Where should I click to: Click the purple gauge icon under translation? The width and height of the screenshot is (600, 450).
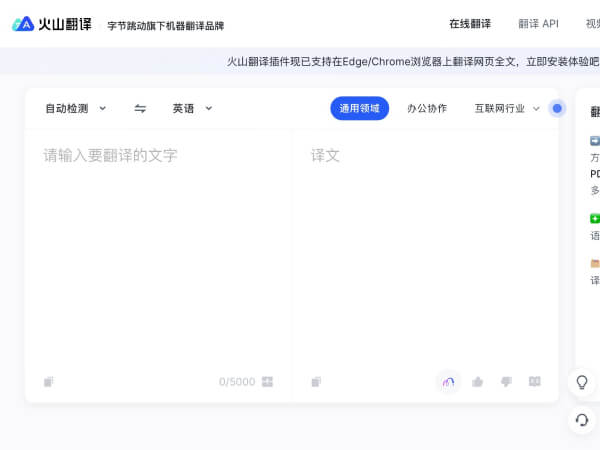(448, 381)
